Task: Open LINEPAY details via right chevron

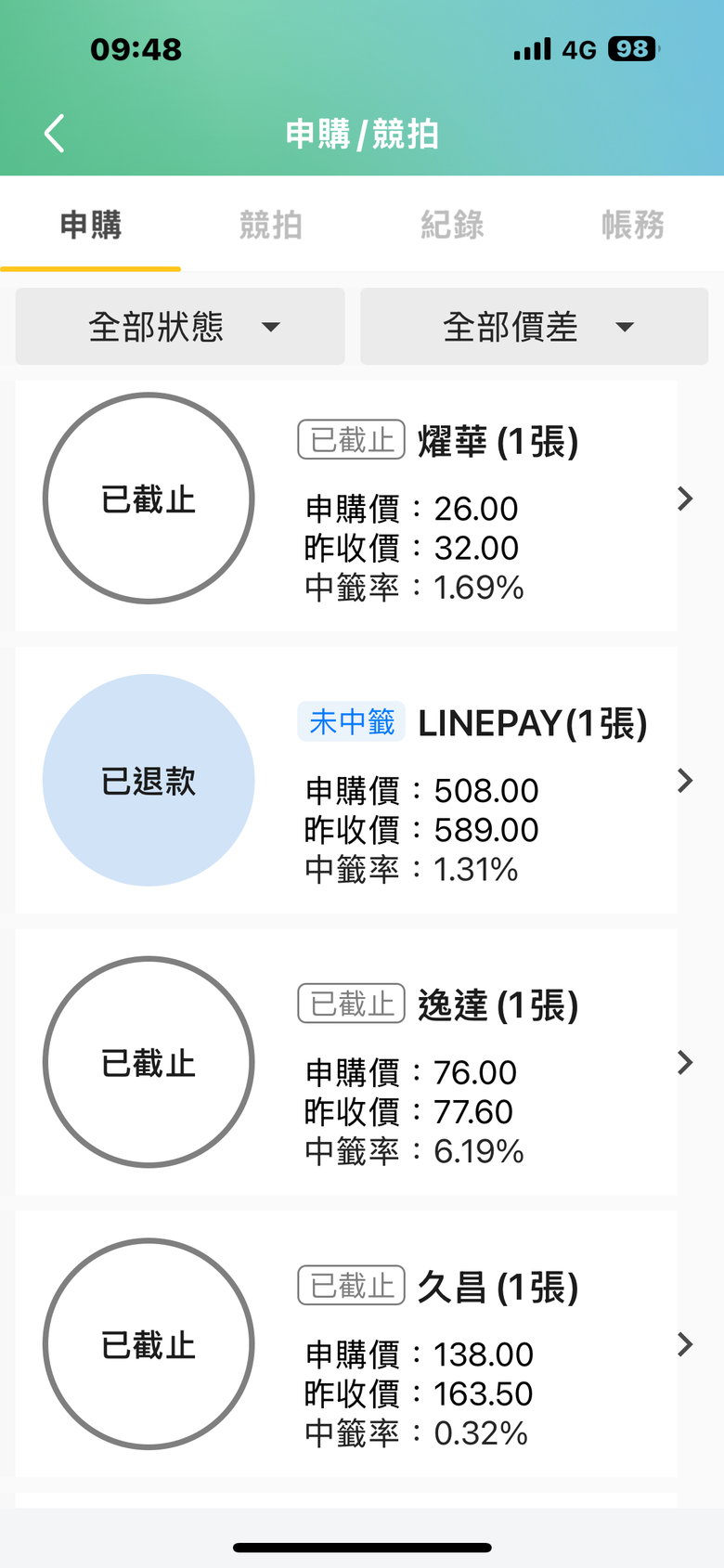Action: tap(685, 781)
